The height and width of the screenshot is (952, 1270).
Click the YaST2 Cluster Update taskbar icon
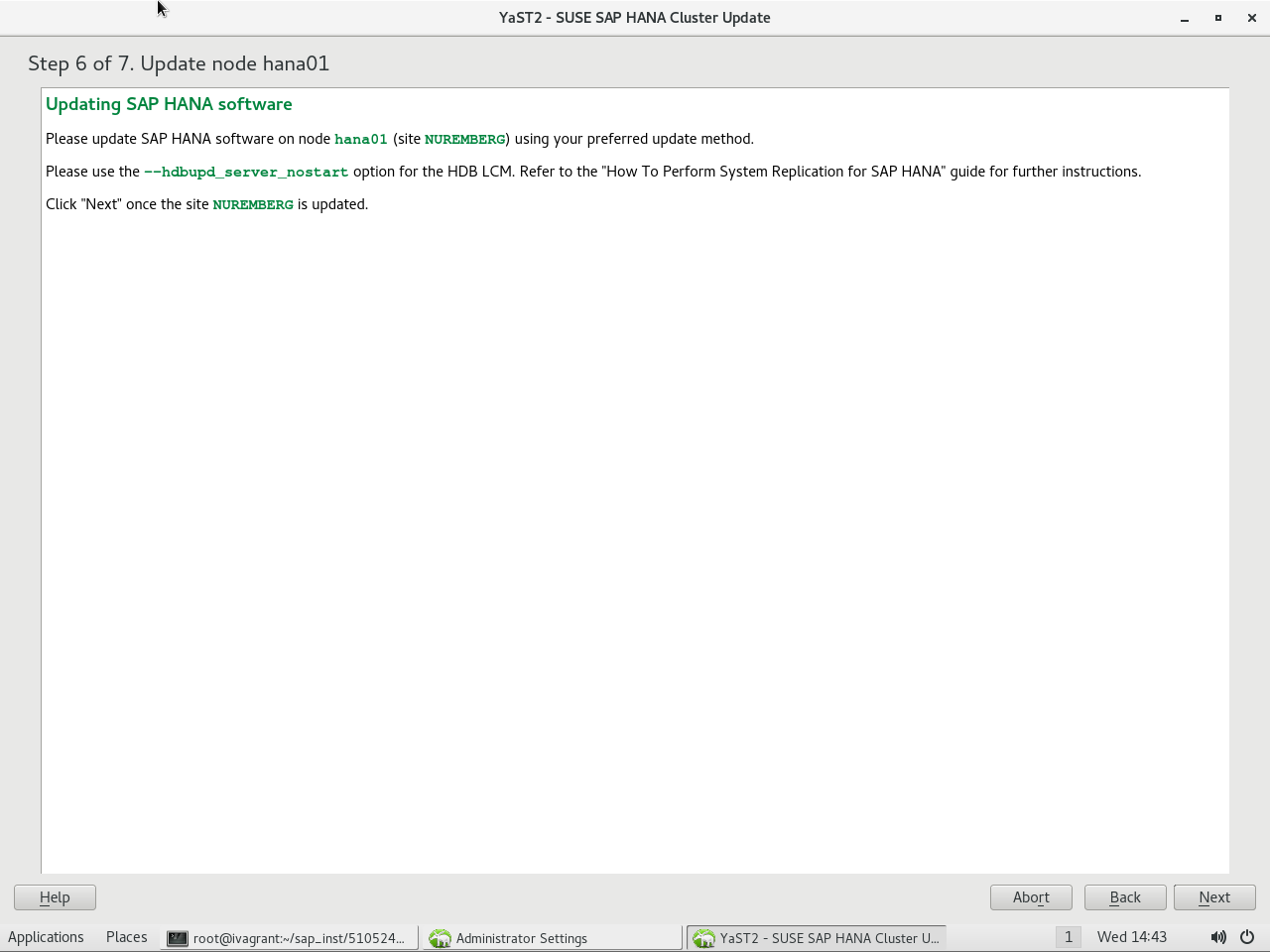[703, 938]
